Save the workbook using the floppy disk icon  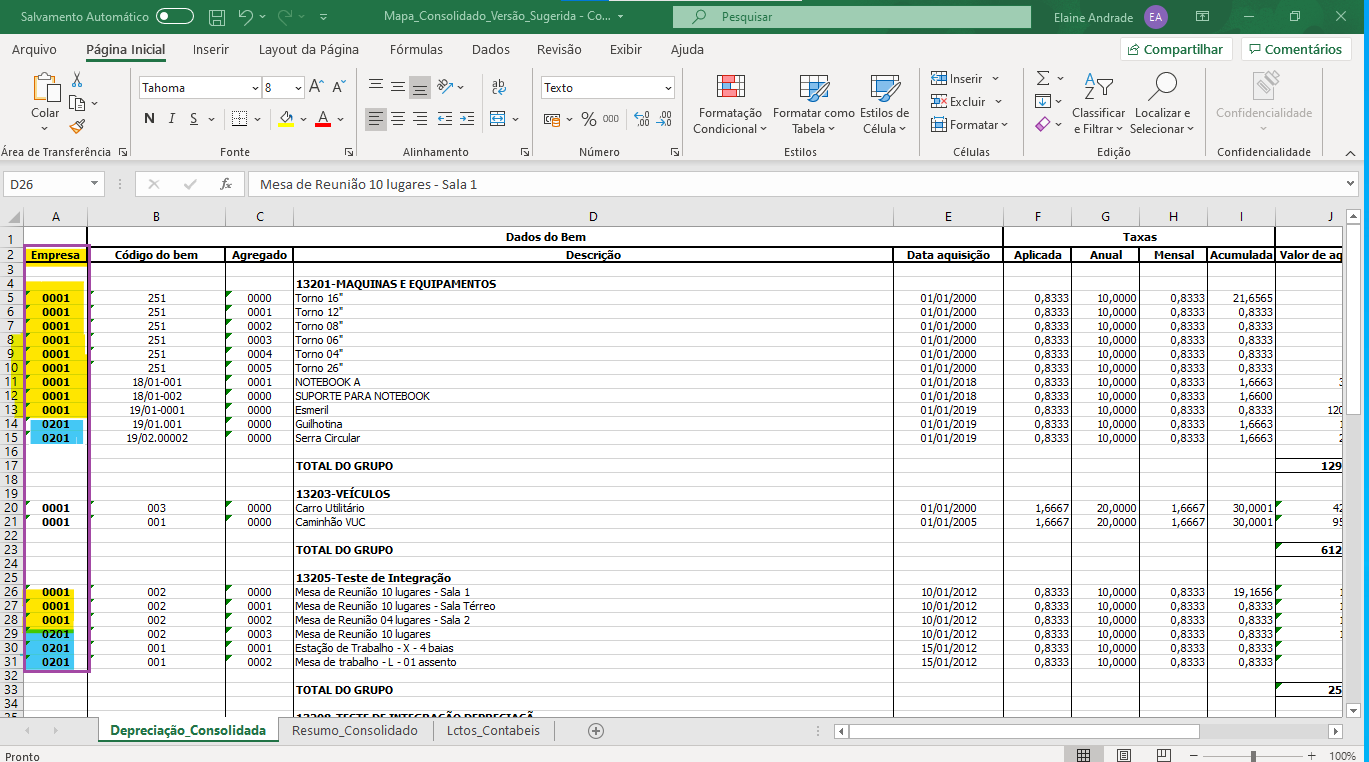pyautogui.click(x=217, y=17)
